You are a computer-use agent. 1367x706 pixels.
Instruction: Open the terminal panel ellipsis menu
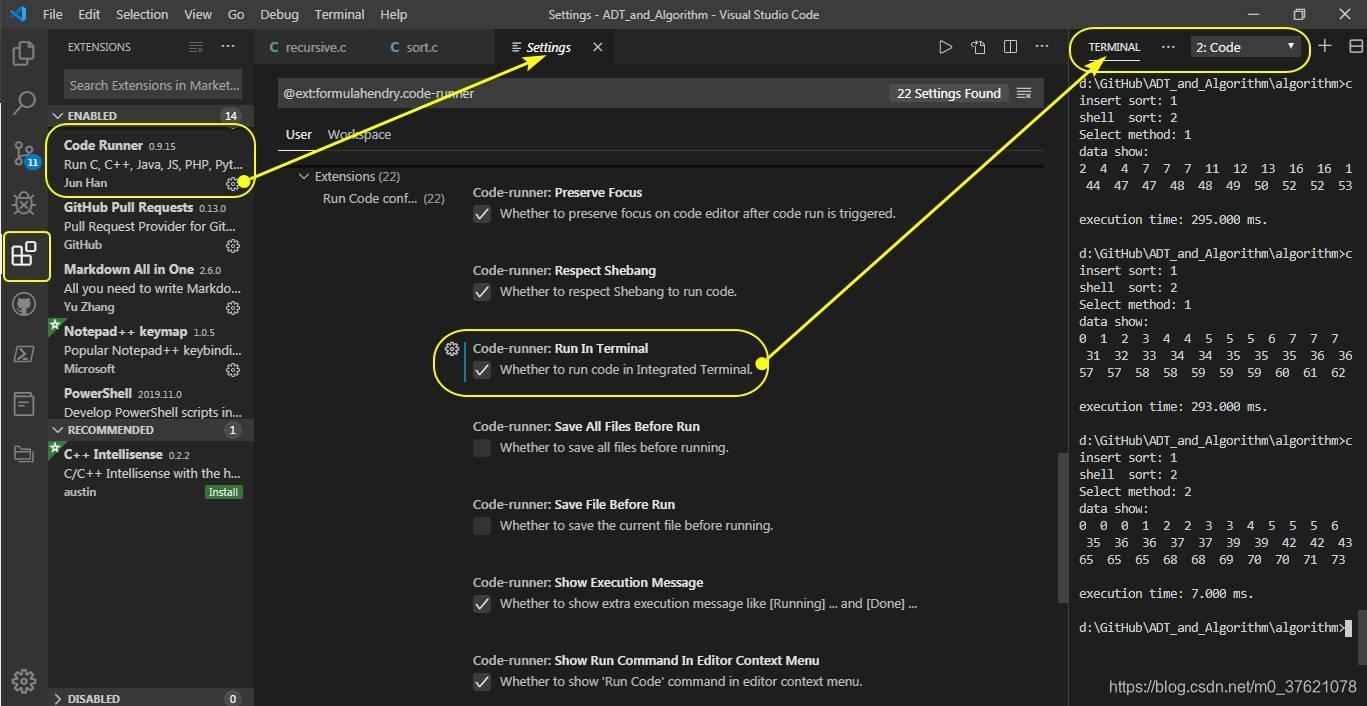point(1168,47)
